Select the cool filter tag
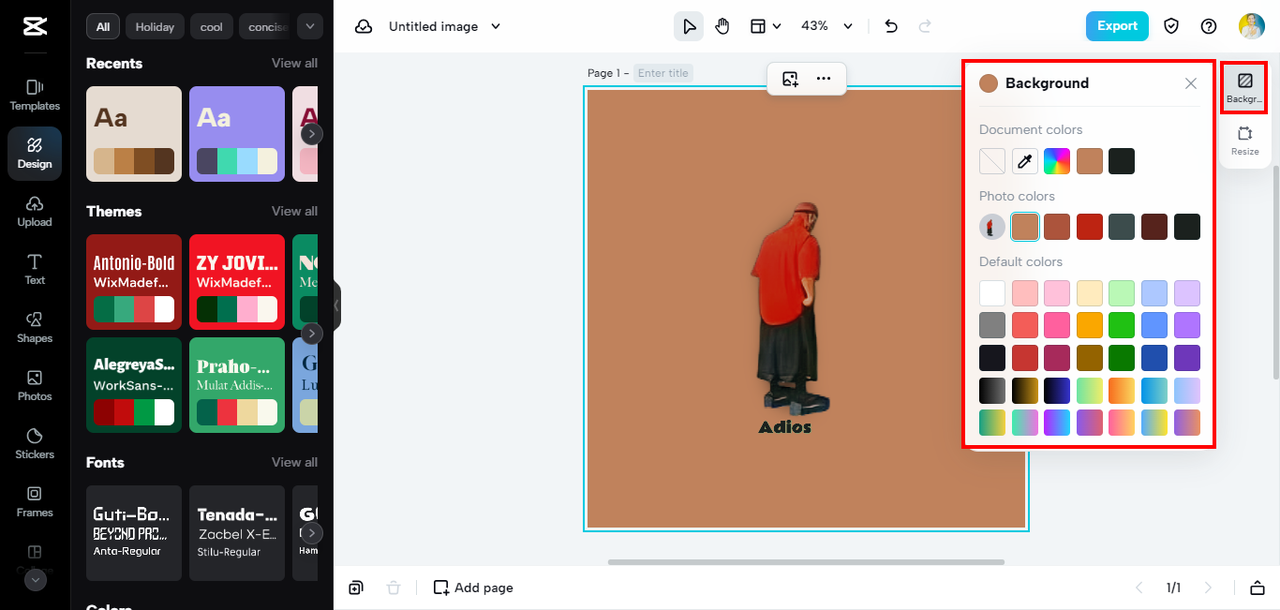 pyautogui.click(x=212, y=27)
